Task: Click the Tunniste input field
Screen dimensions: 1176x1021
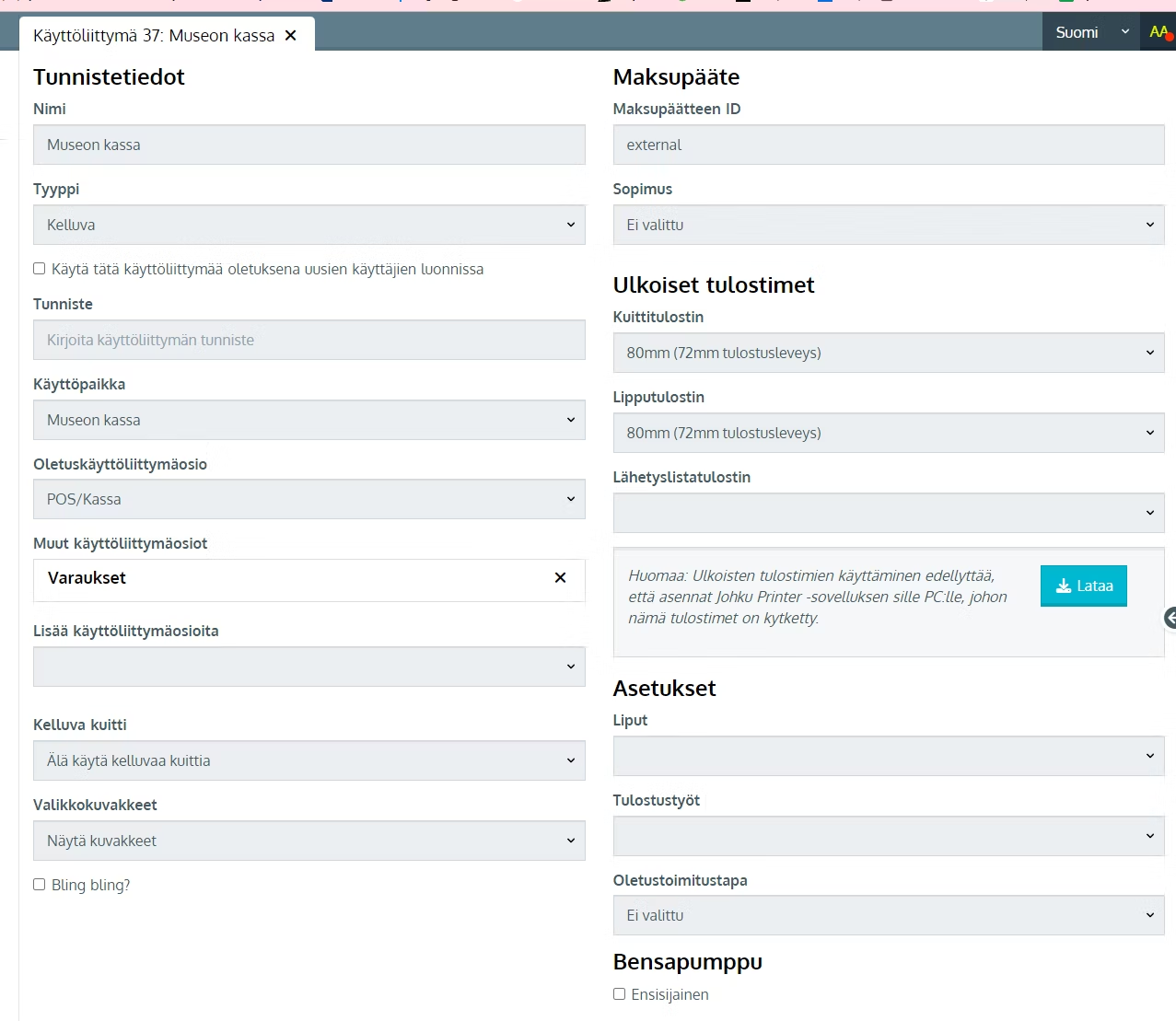Action: (x=309, y=340)
